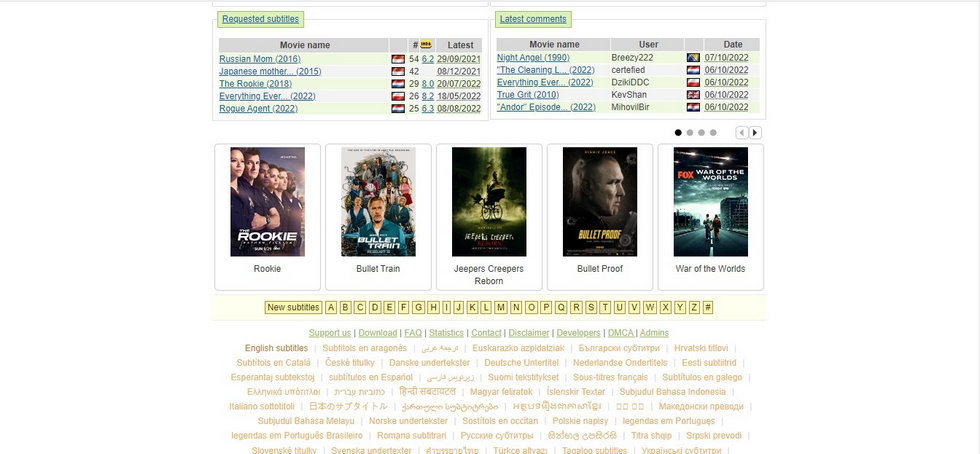Open Night Angel (1990) comment link
The image size is (980, 454).
tap(534, 58)
